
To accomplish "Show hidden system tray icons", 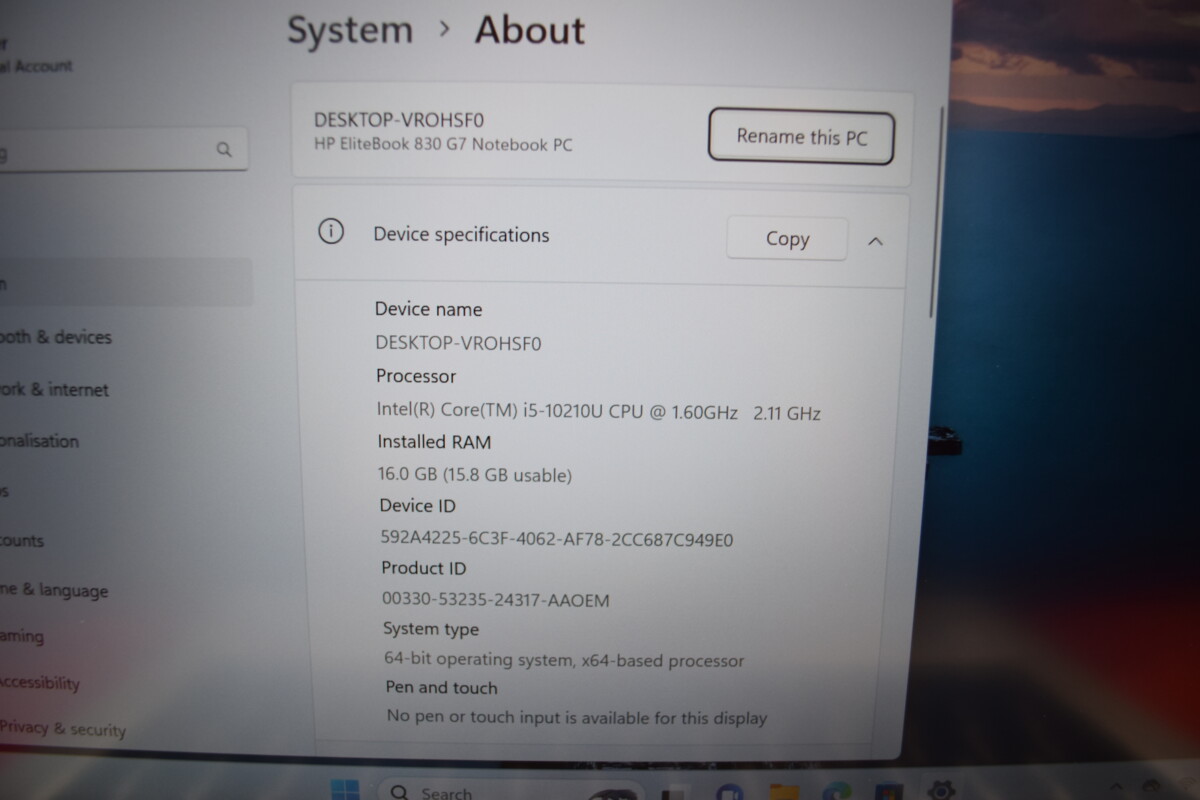I will pyautogui.click(x=1116, y=788).
